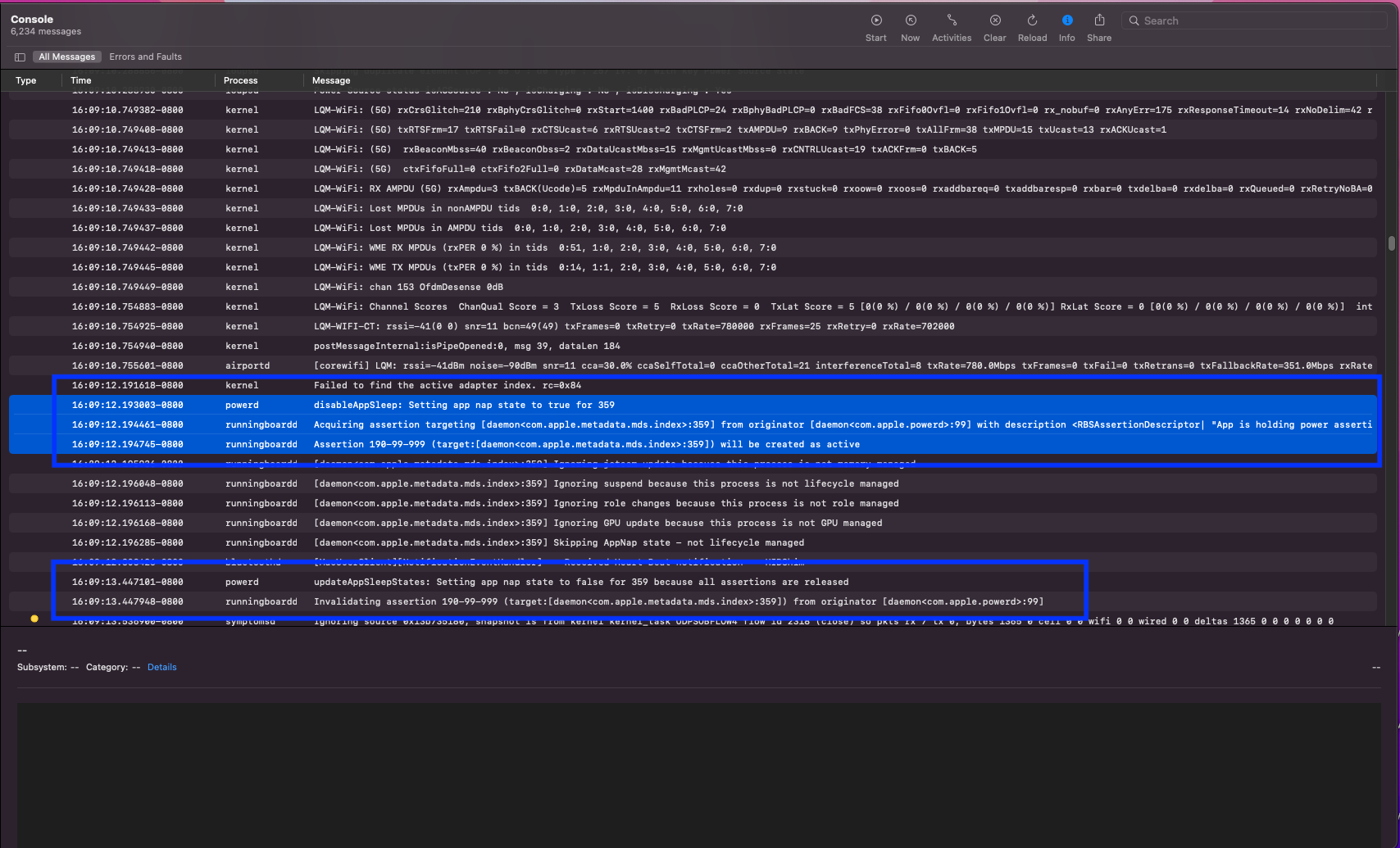Select the All Messages filter tab
The height and width of the screenshot is (848, 1400).
coord(67,57)
